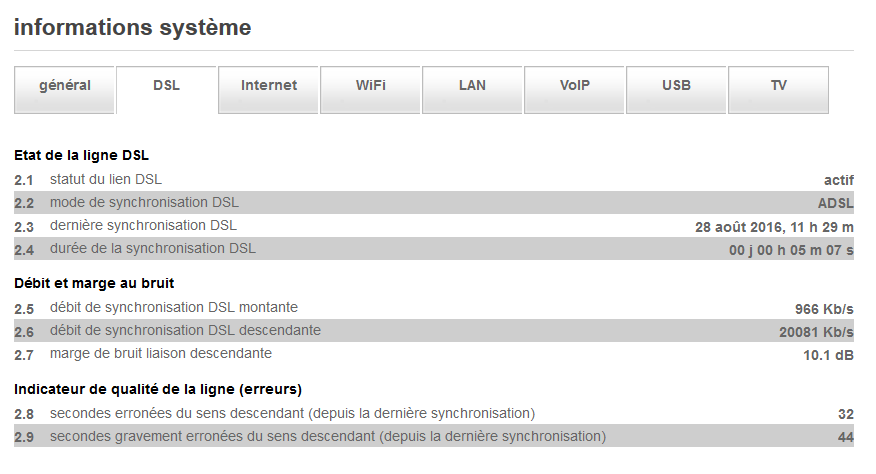Show the VoIP tab

coord(575,86)
